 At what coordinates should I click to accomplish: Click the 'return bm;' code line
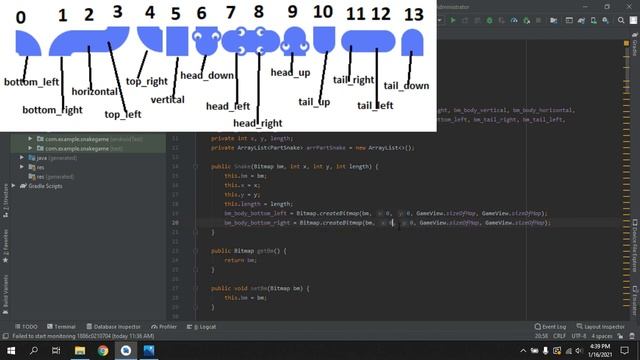pos(240,260)
